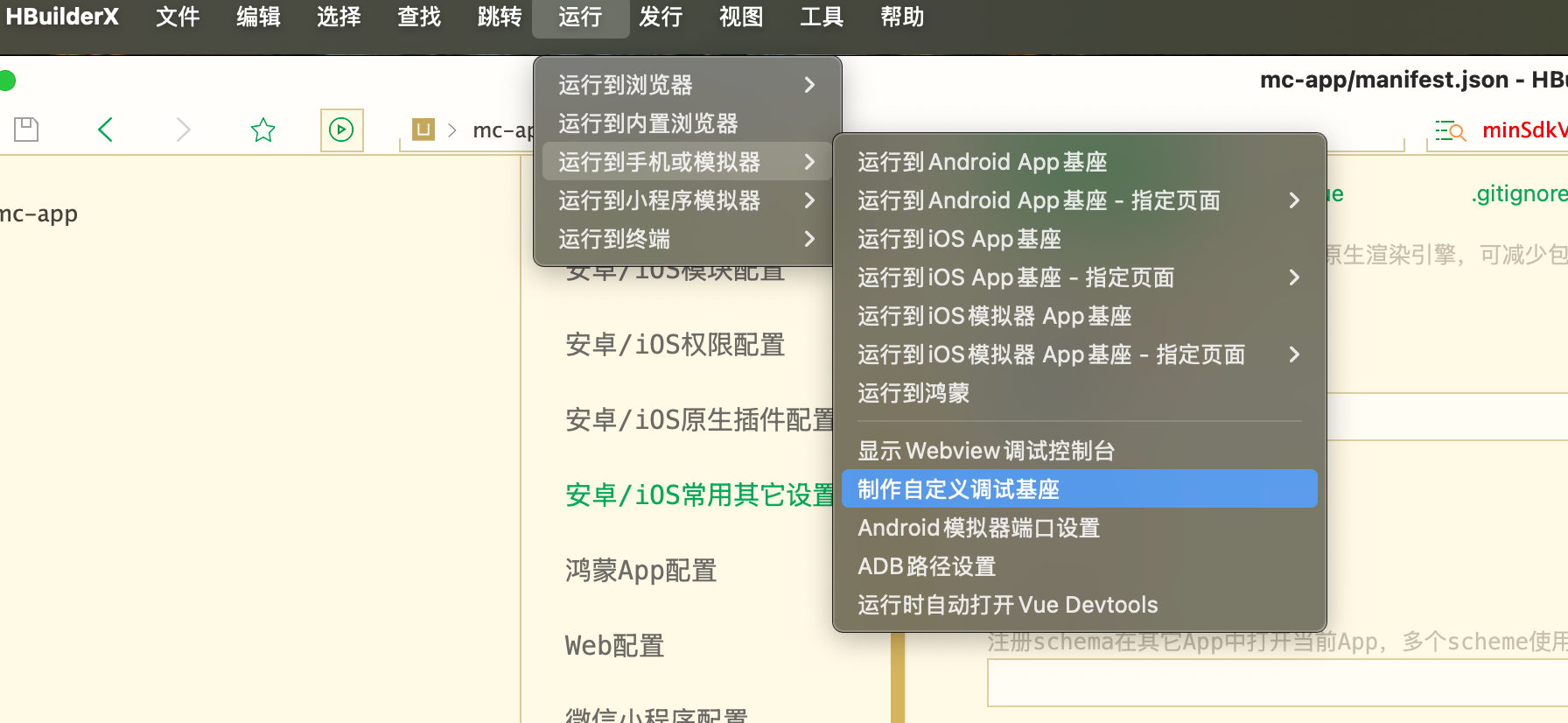1568x723 pixels.
Task: Click the mc-app project in sidebar
Action: (38, 214)
